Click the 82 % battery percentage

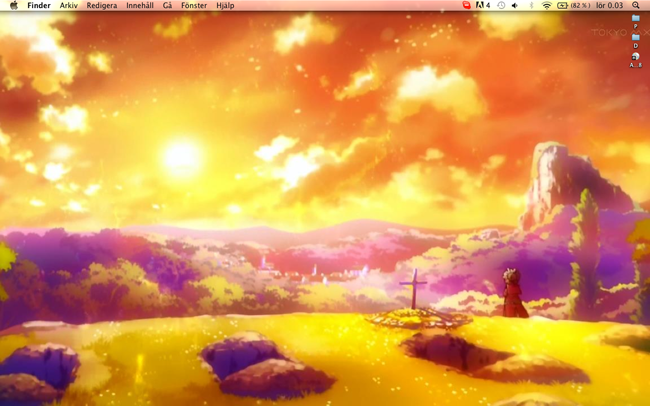click(580, 5)
